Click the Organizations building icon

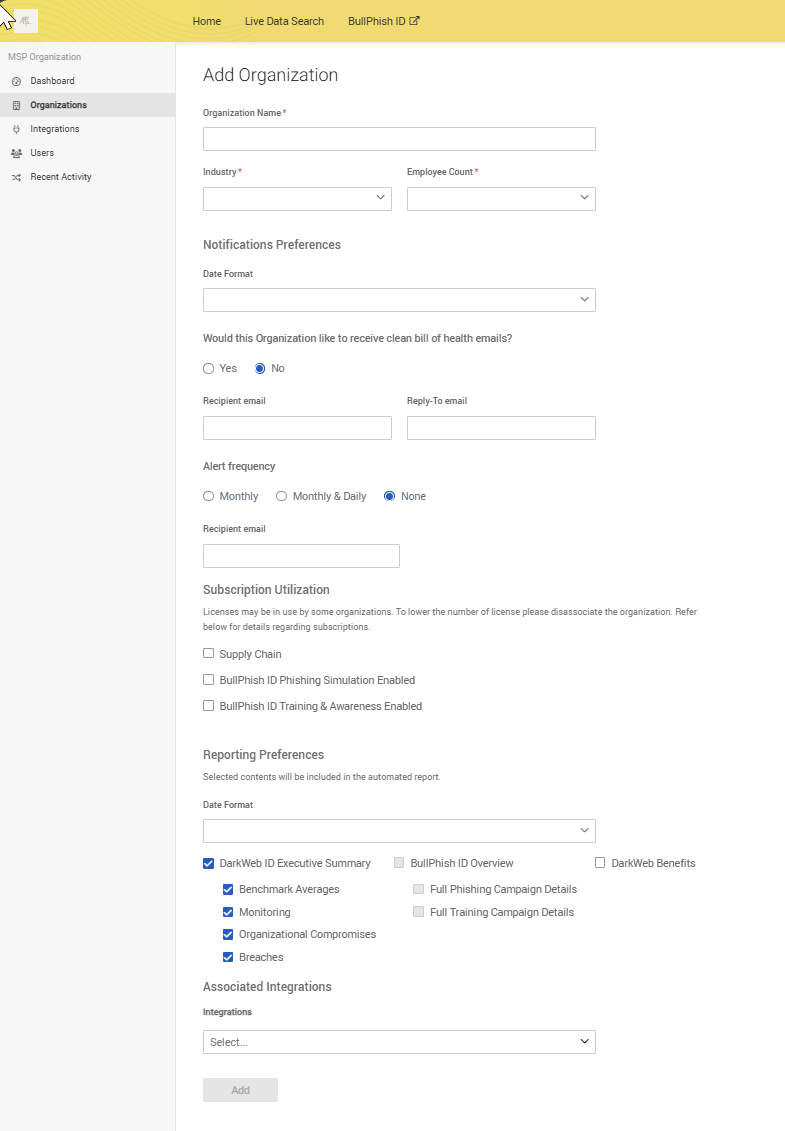click(x=16, y=105)
